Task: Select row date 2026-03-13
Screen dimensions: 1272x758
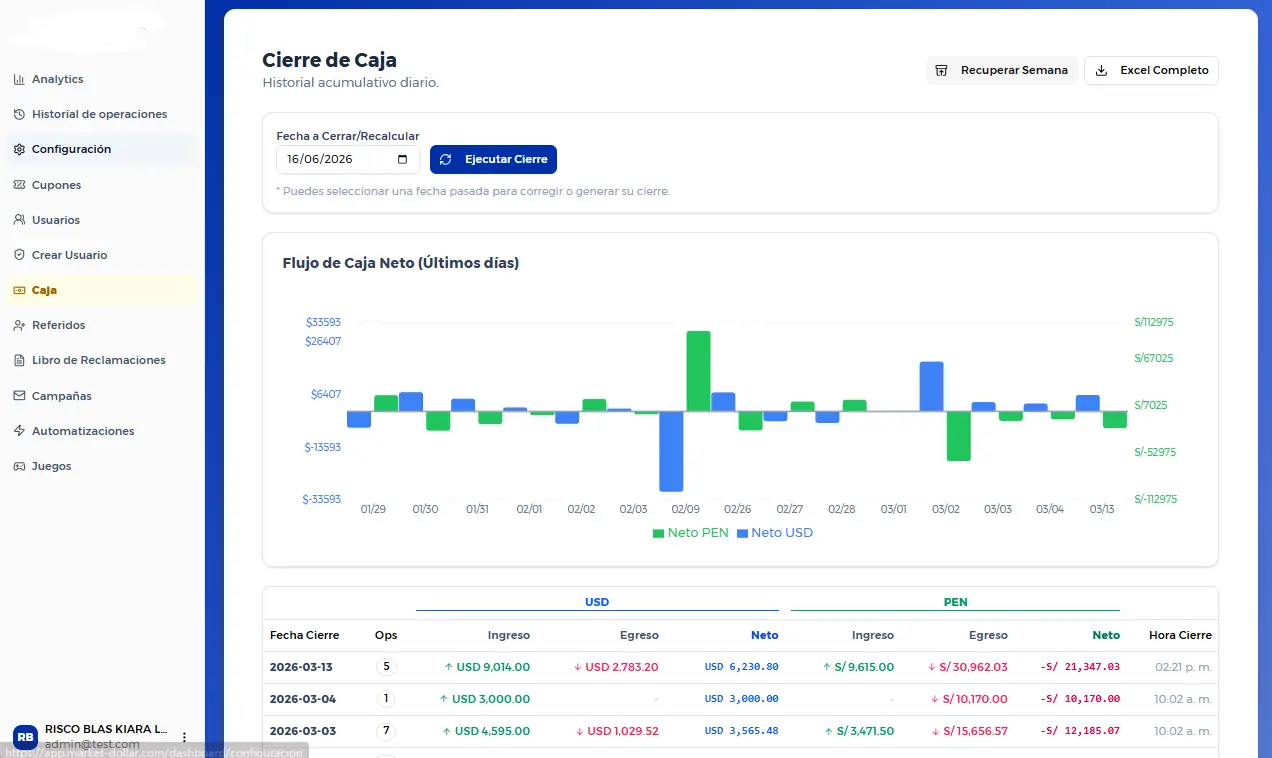Action: point(303,667)
